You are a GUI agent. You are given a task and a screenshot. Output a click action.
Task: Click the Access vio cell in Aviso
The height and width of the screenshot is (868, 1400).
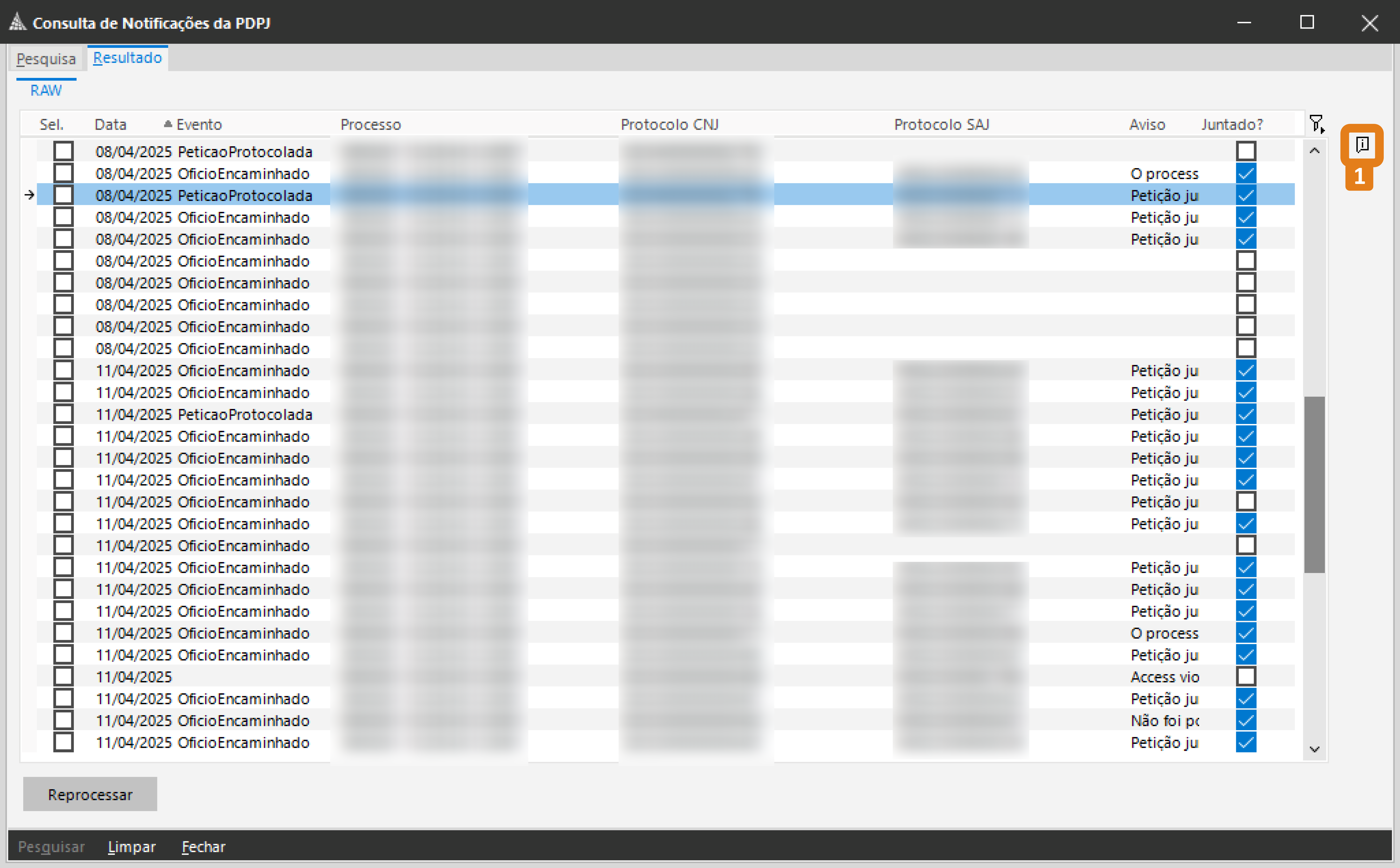point(1165,677)
